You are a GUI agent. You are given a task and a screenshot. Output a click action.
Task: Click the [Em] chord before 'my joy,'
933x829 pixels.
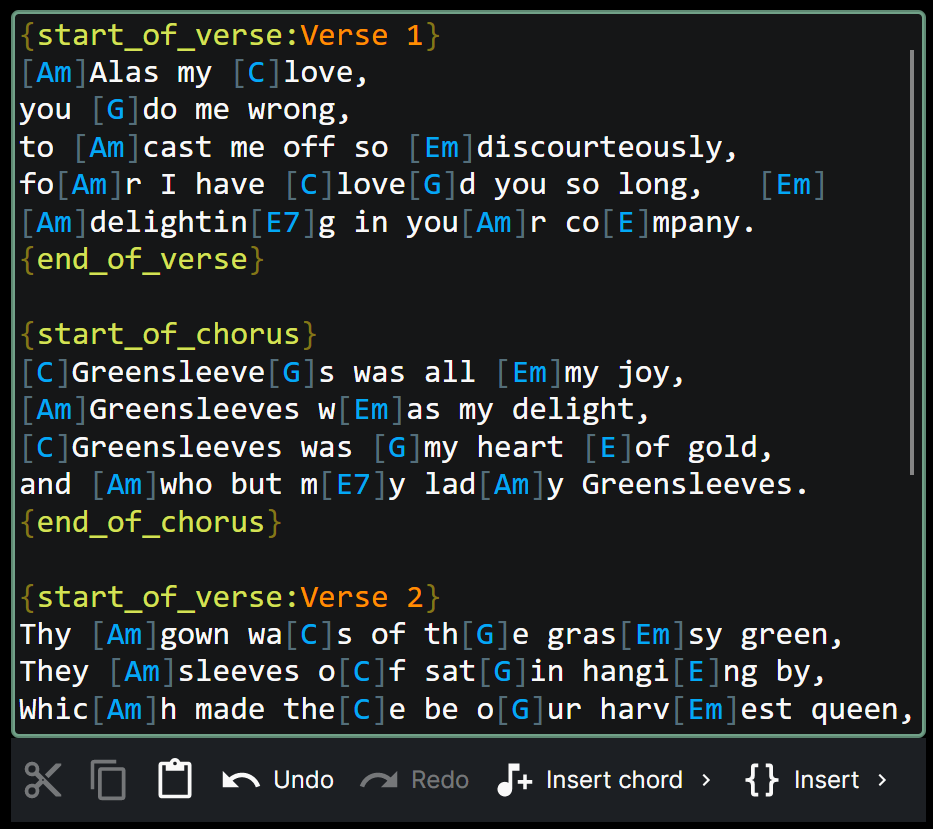tap(529, 373)
